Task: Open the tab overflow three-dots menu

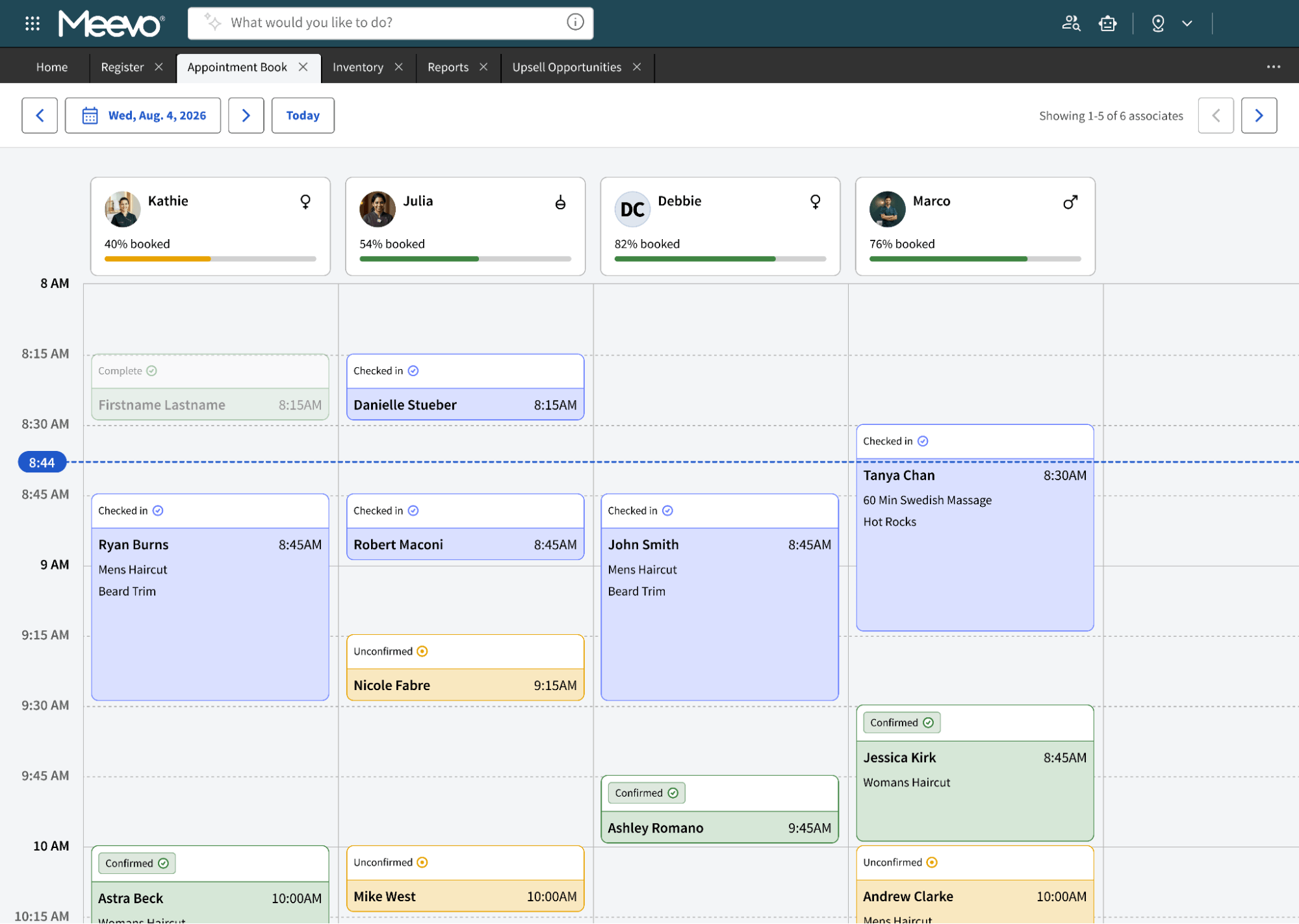Action: (1274, 67)
